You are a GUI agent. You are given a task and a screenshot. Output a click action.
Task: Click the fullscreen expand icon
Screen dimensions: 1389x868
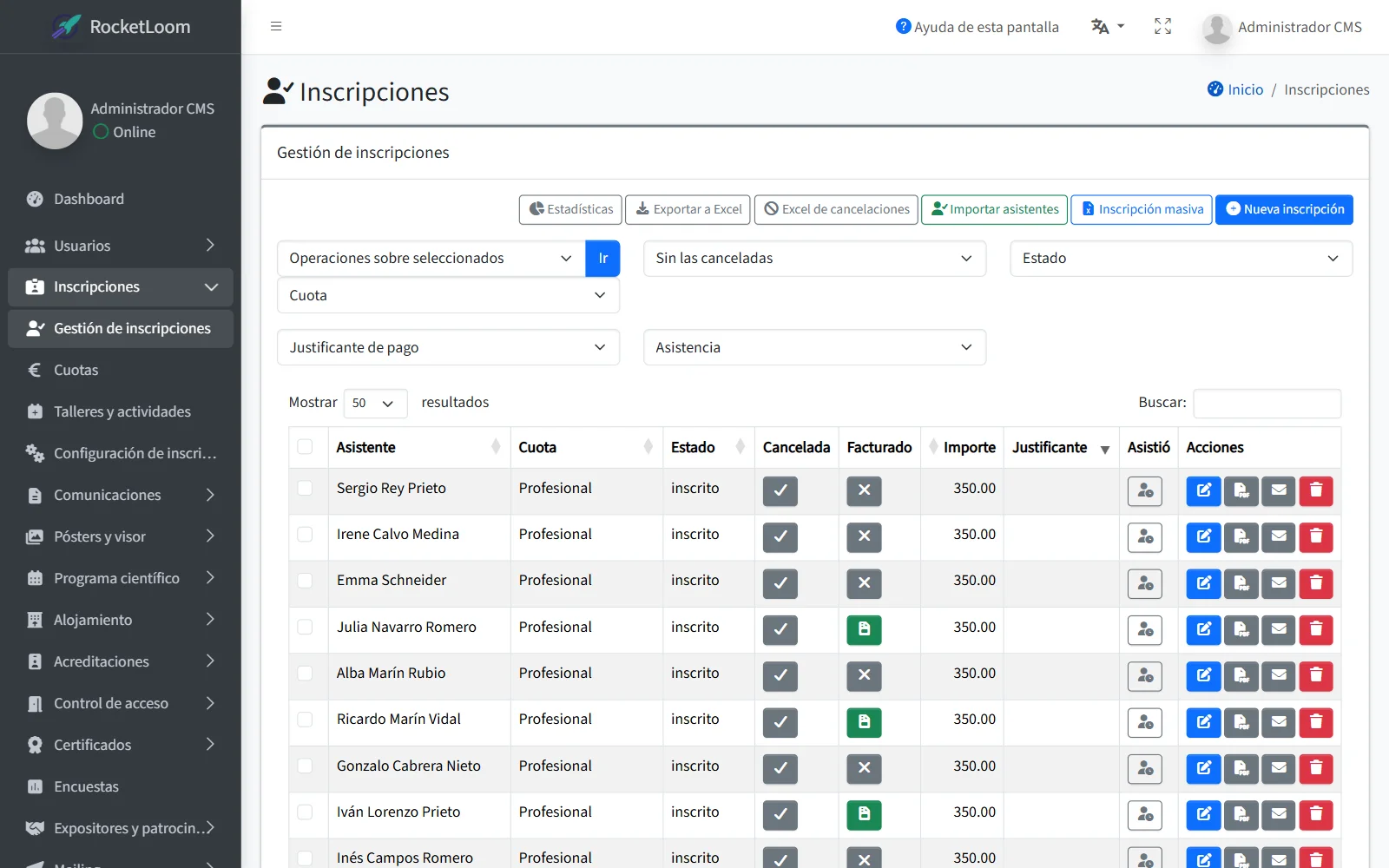click(1162, 26)
